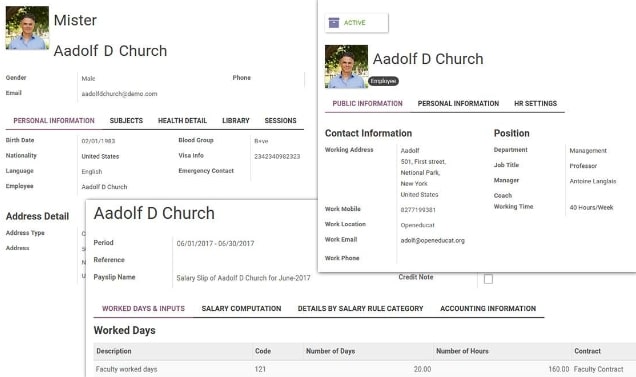Viewport: 636px width, 377px height.
Task: Click the Faculty worked days row description
Action: pyautogui.click(x=127, y=369)
